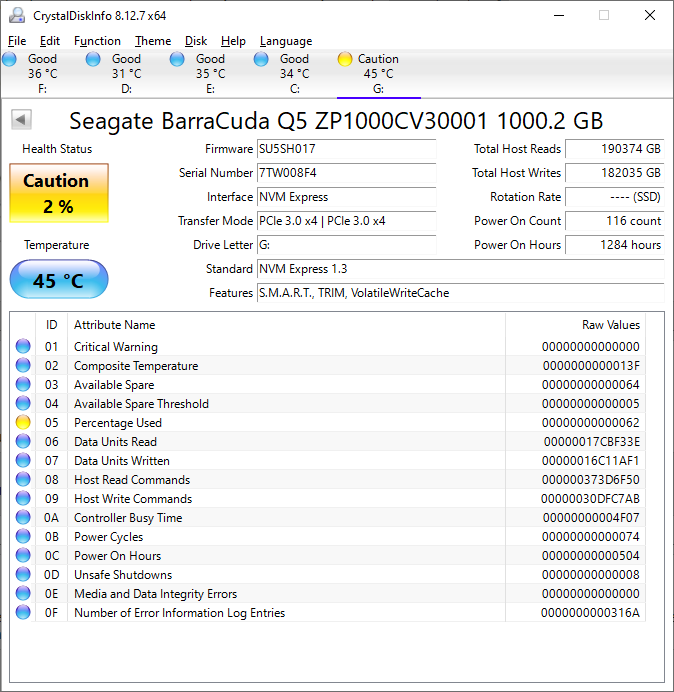Click status orb for Power On Hours attribute row
674x692 pixels.
pyautogui.click(x=23, y=555)
